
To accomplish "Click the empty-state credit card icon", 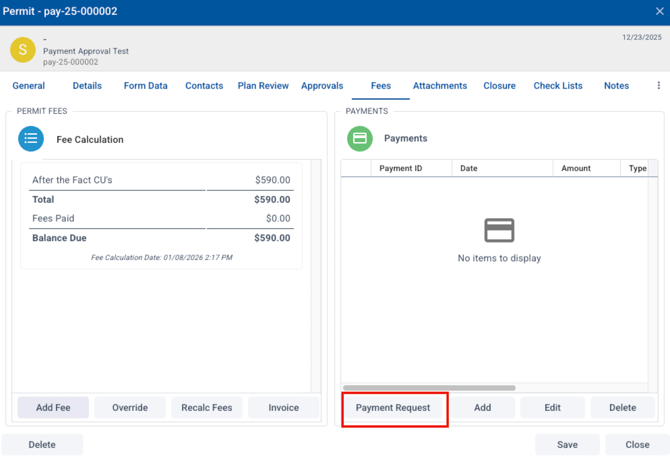I will (x=499, y=230).
